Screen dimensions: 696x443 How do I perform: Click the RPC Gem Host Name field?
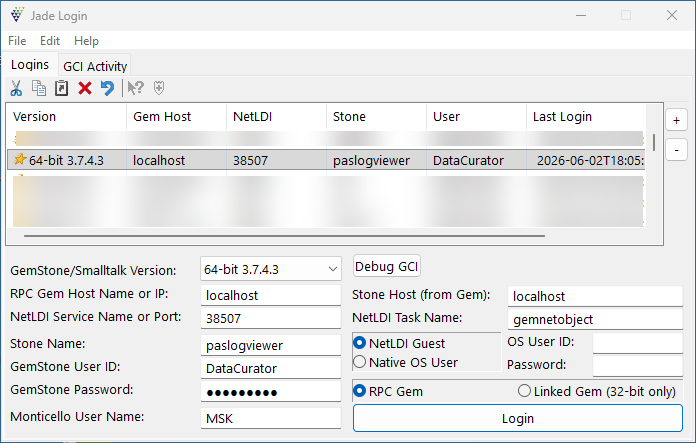click(x=270, y=295)
